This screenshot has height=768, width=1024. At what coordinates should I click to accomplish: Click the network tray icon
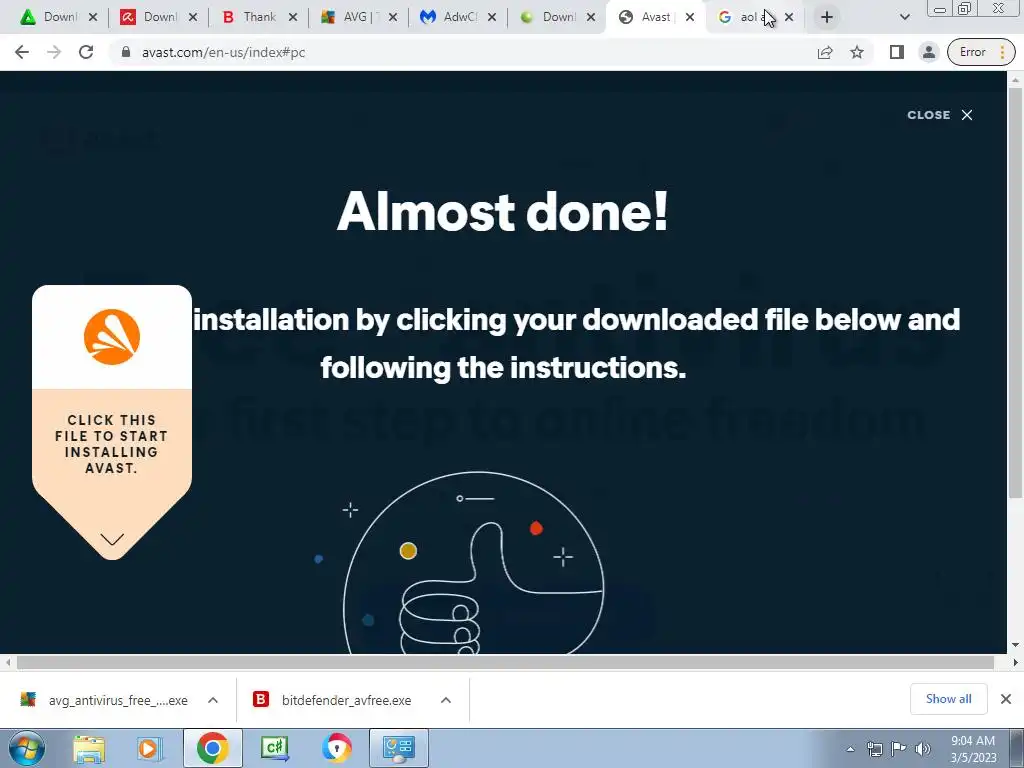click(x=874, y=749)
